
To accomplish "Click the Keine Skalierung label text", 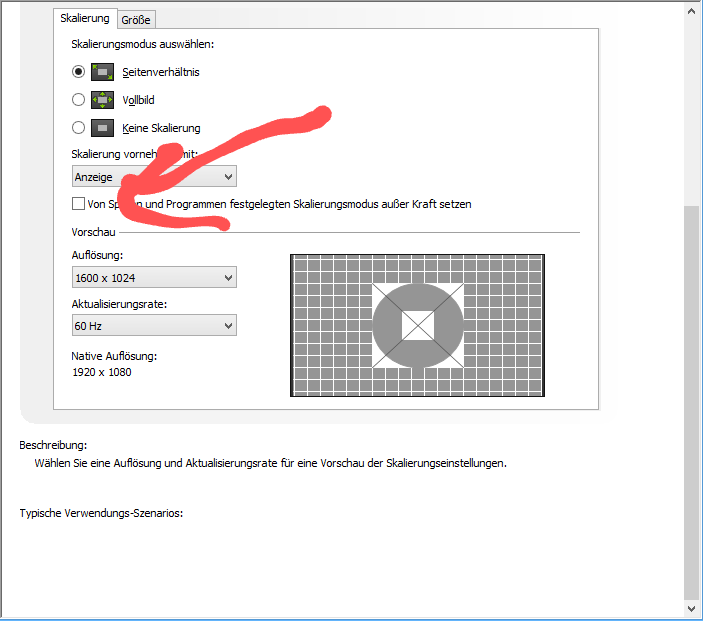I will click(x=161, y=128).
